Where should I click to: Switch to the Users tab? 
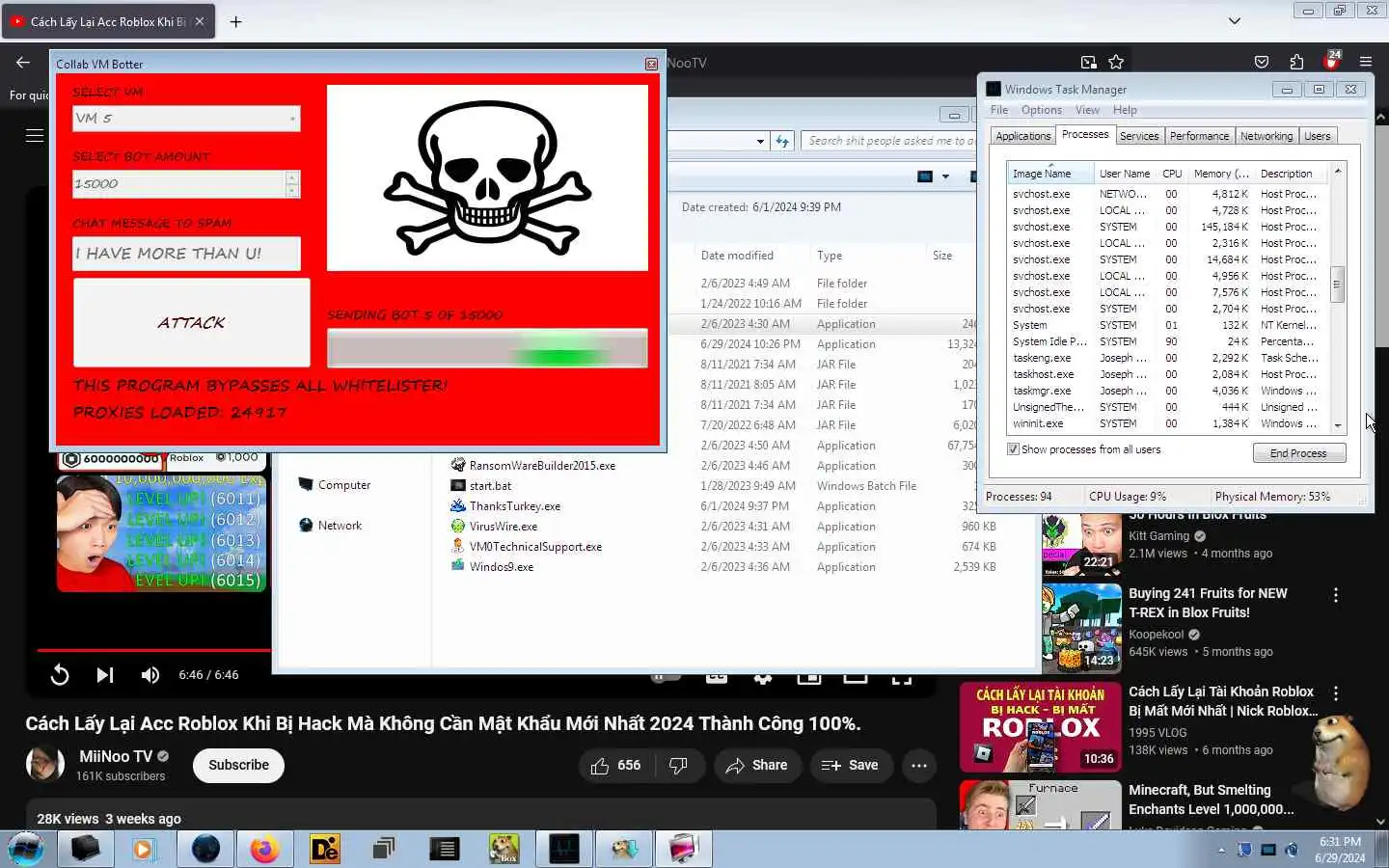pos(1317,136)
